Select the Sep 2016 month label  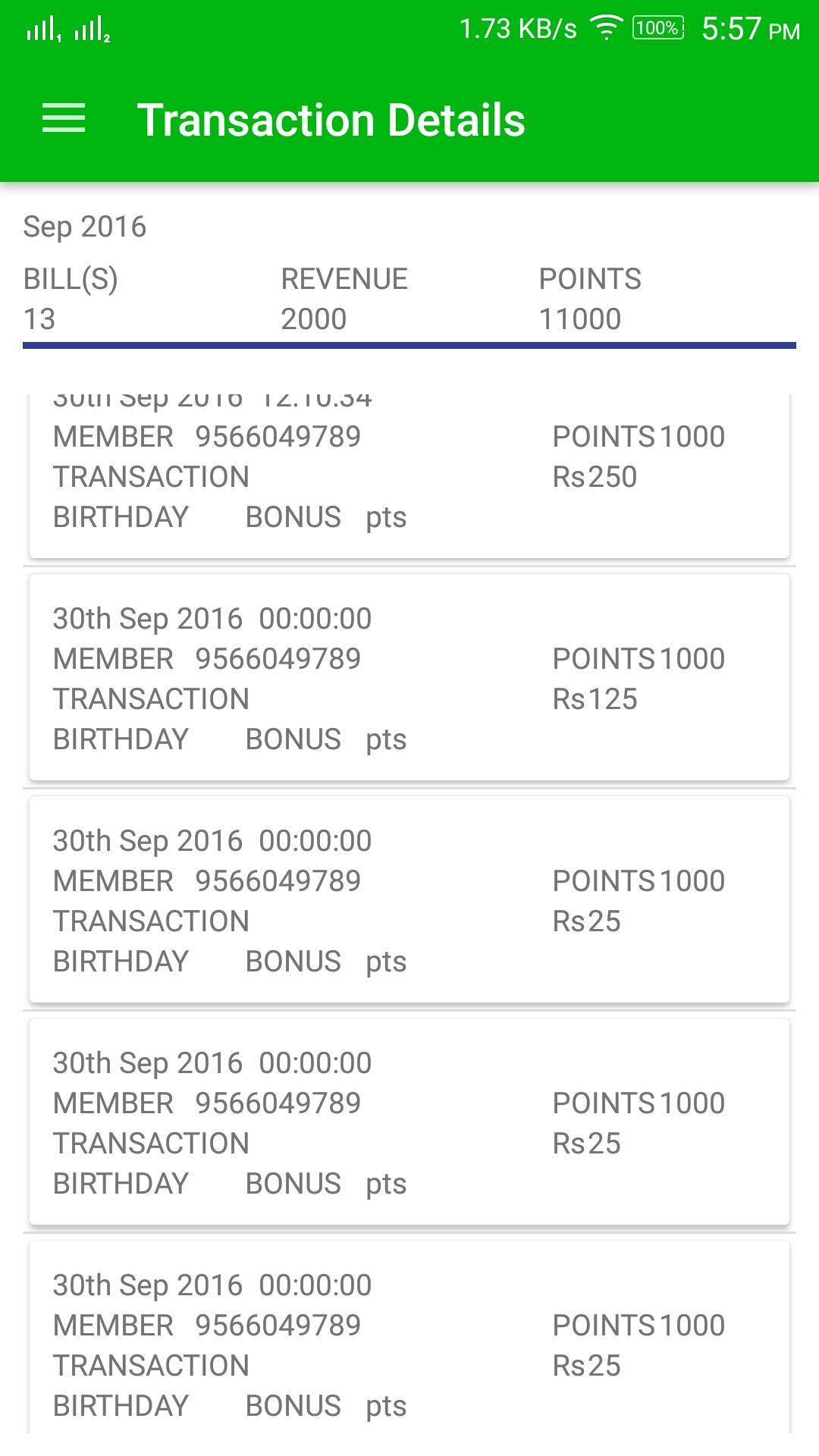click(x=84, y=227)
